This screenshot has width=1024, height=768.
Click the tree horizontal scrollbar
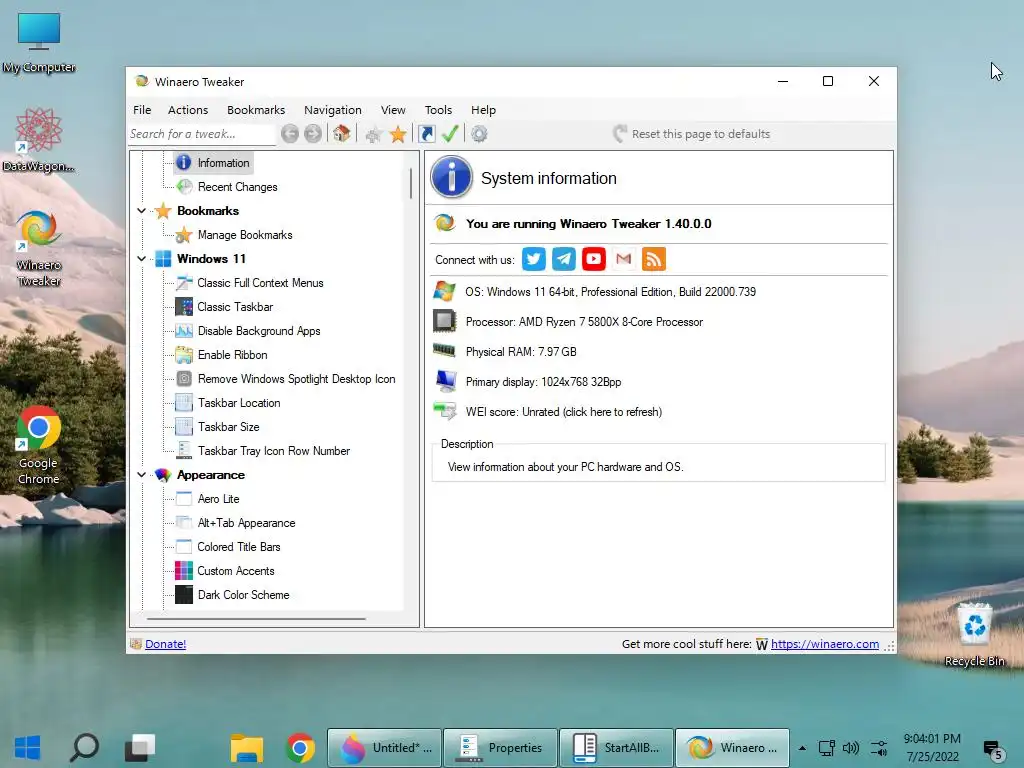[256, 618]
